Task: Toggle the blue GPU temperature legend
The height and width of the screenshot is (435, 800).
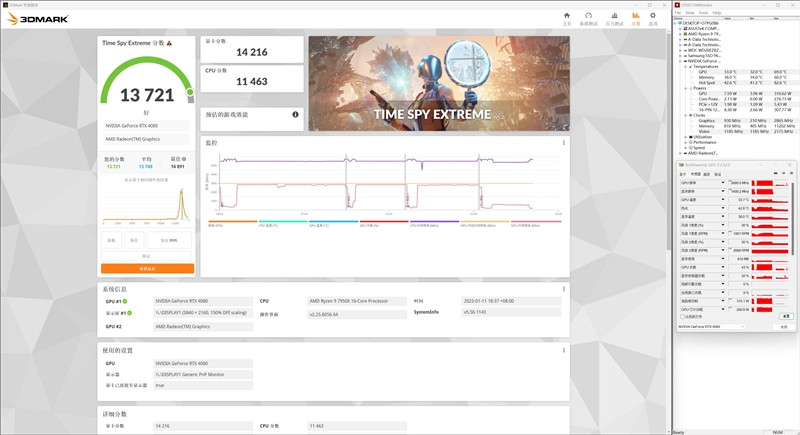Action: click(x=333, y=224)
